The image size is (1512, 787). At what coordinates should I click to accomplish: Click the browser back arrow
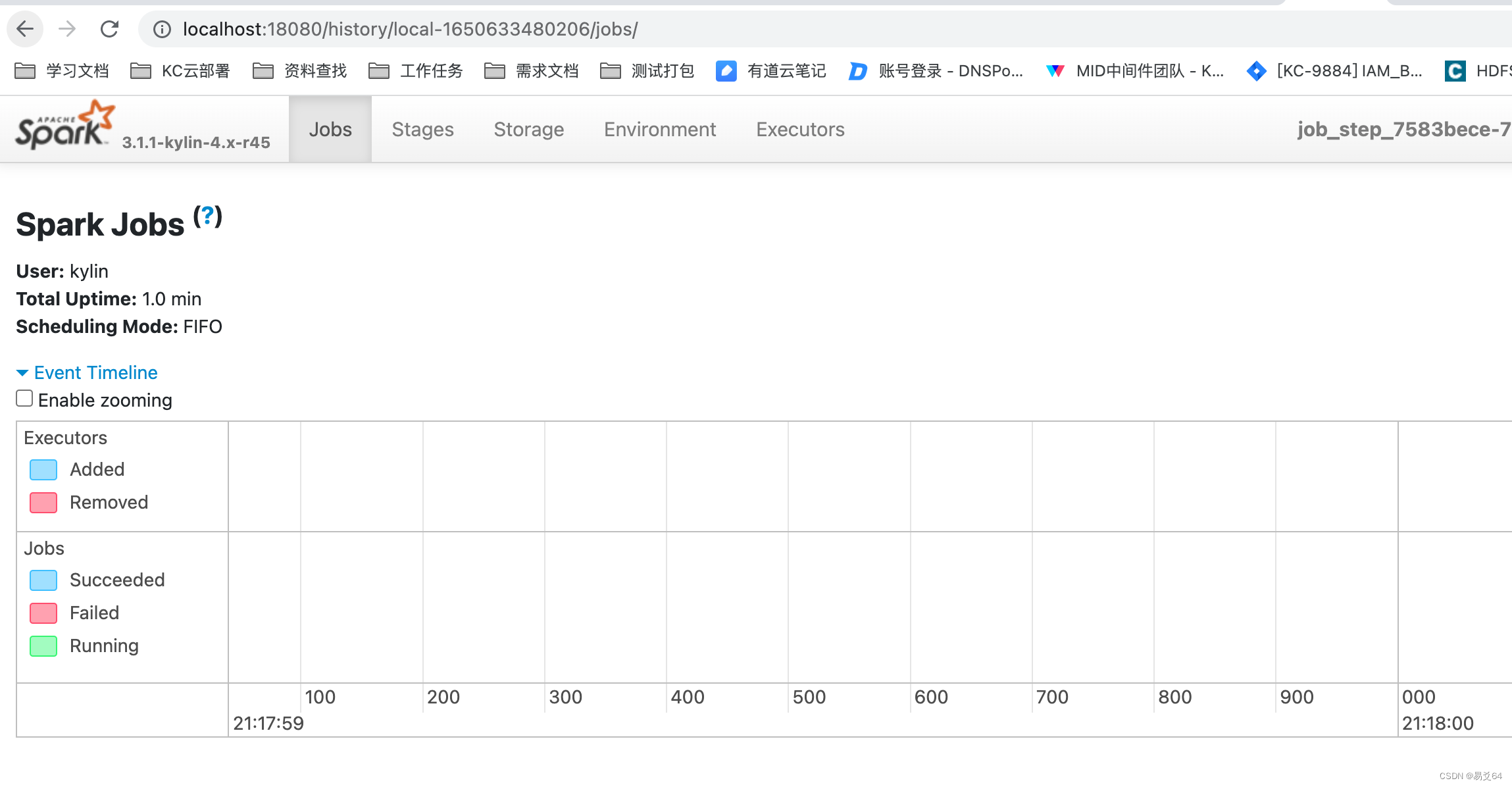pyautogui.click(x=25, y=29)
